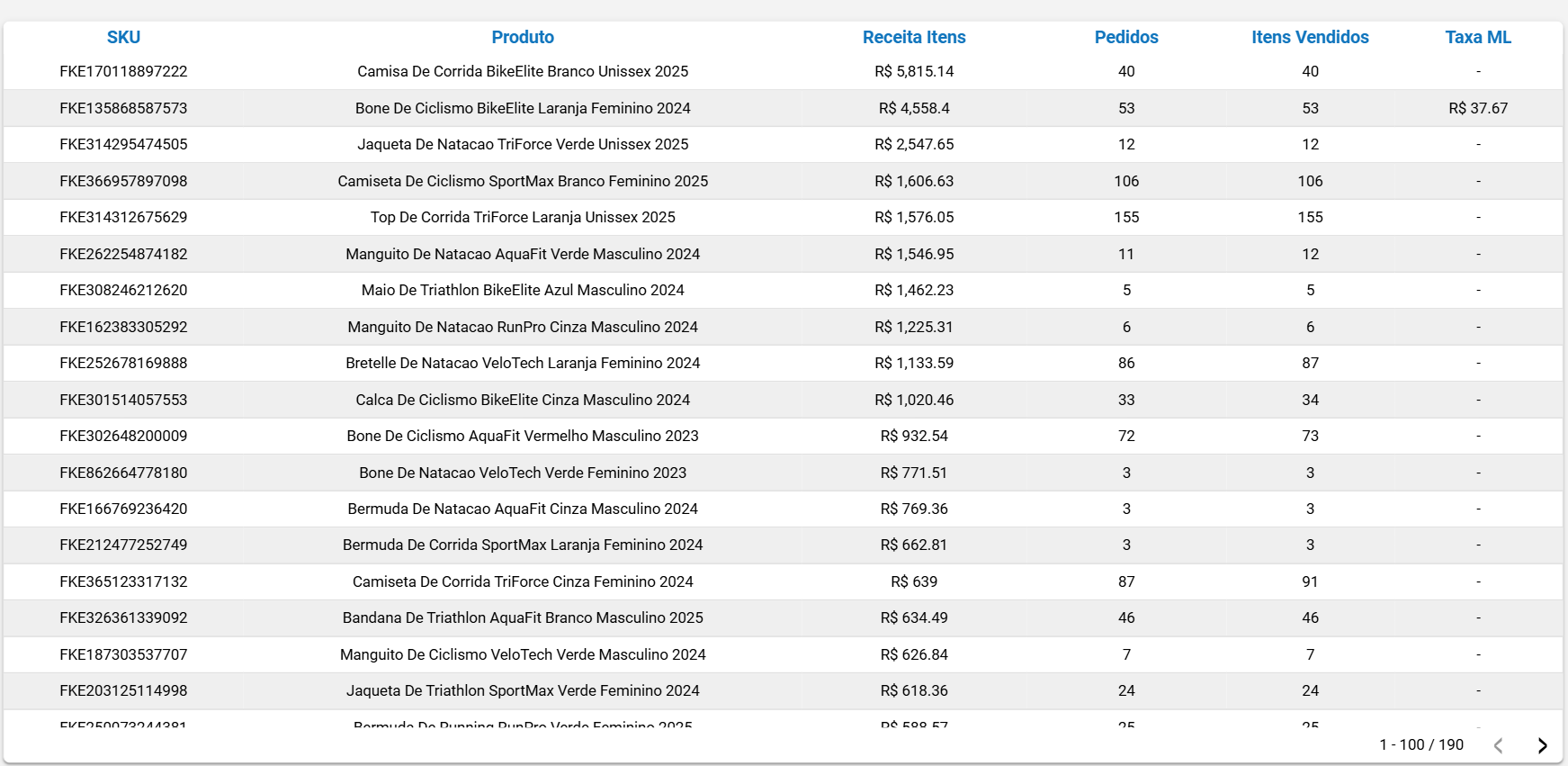Sort by the Pedidos column header
This screenshot has width=1568, height=766.
pos(1125,37)
